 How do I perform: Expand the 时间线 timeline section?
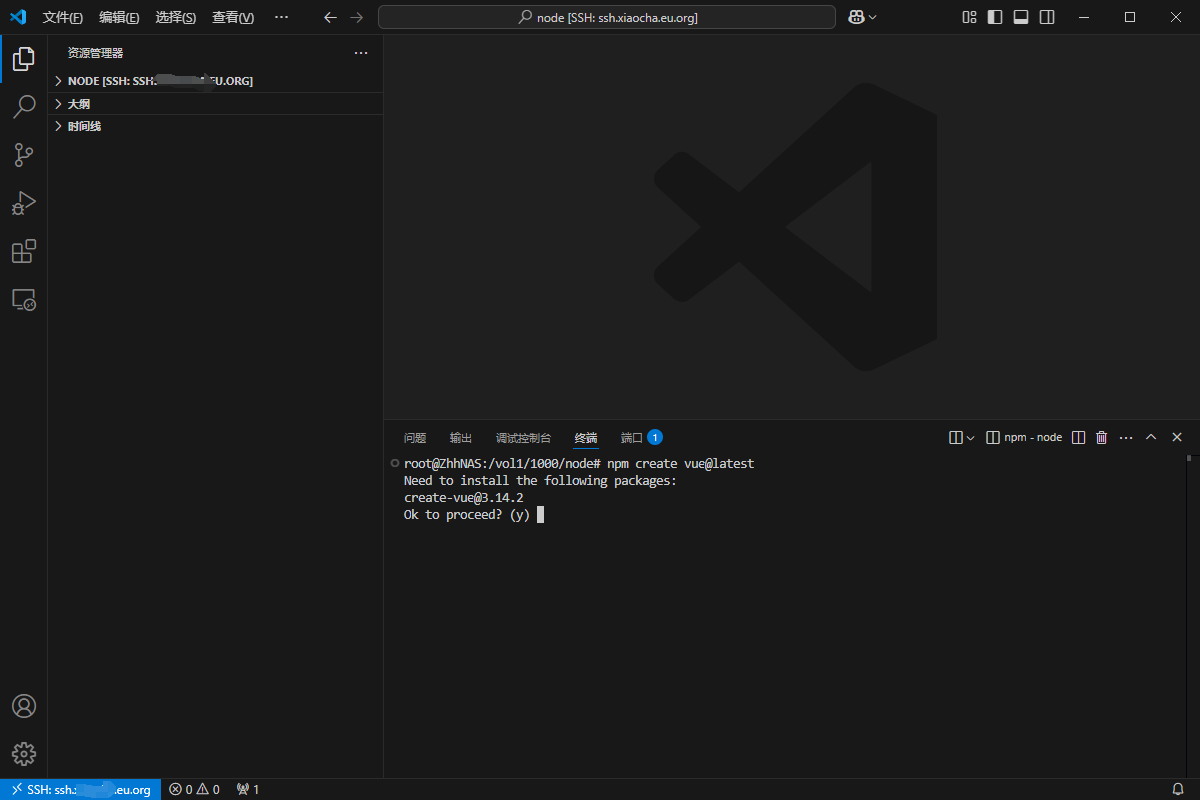coord(84,126)
